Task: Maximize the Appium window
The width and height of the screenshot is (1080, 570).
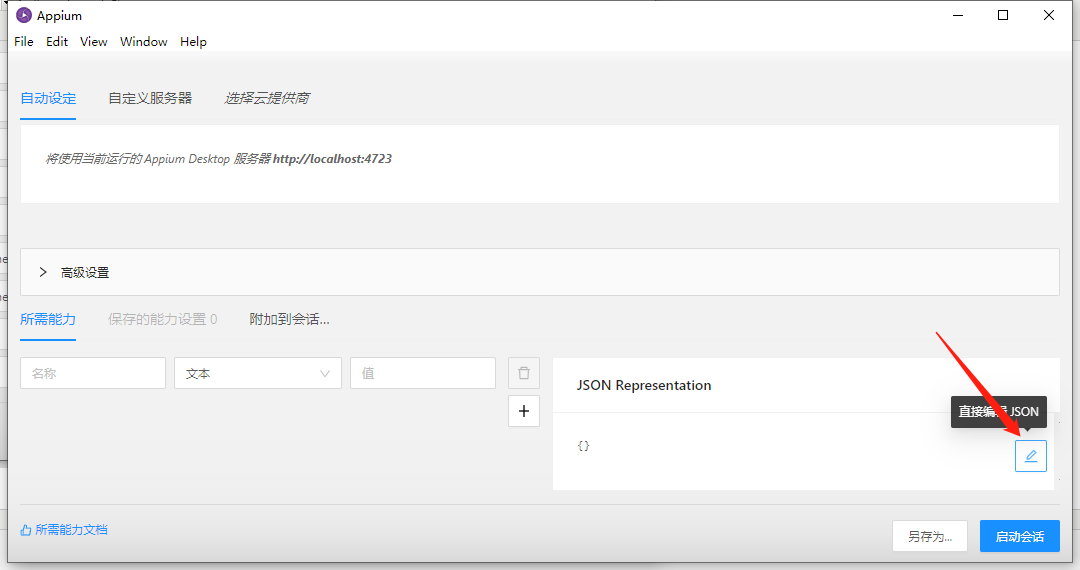Action: coord(1003,15)
